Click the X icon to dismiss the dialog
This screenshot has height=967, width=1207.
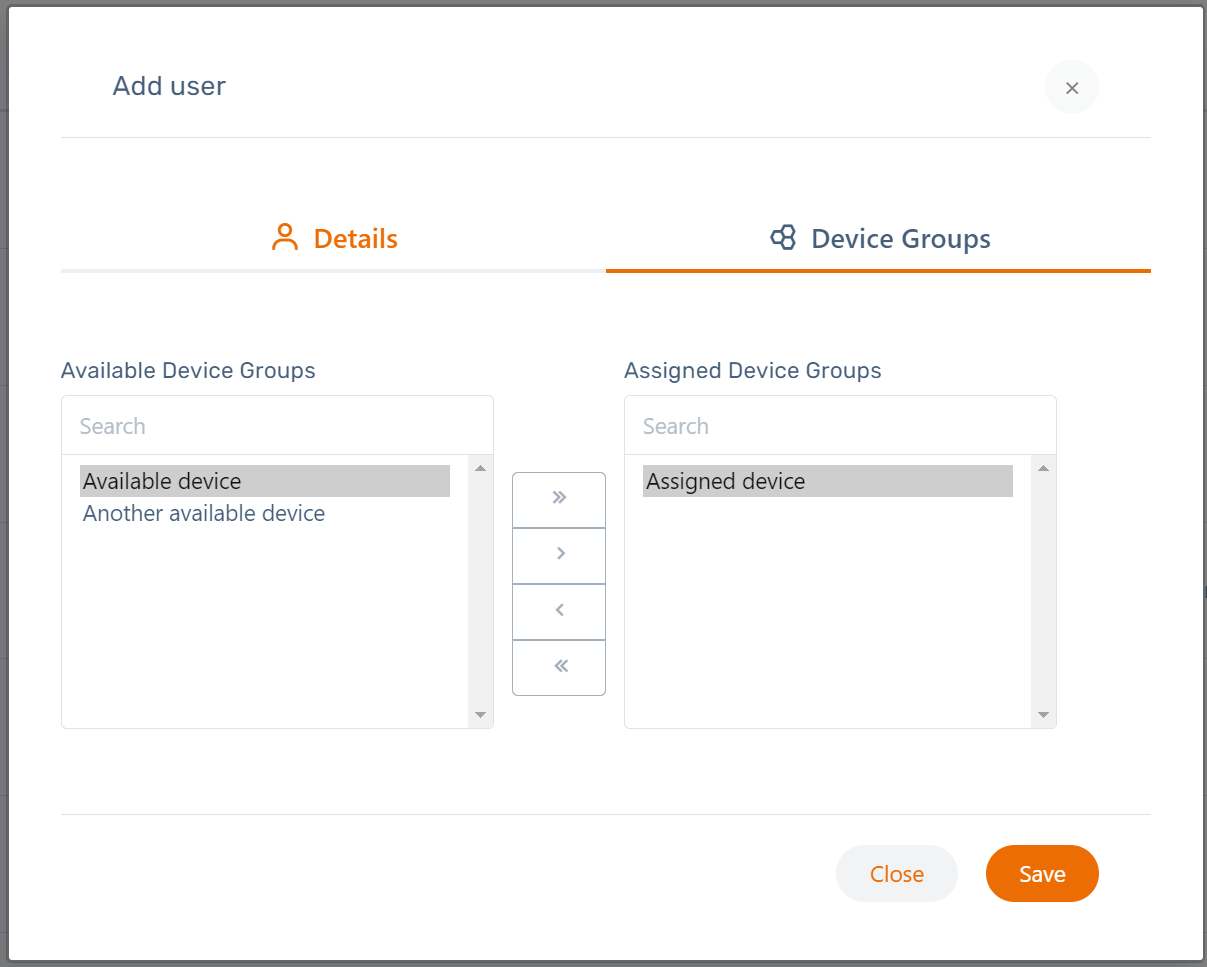pyautogui.click(x=1071, y=87)
